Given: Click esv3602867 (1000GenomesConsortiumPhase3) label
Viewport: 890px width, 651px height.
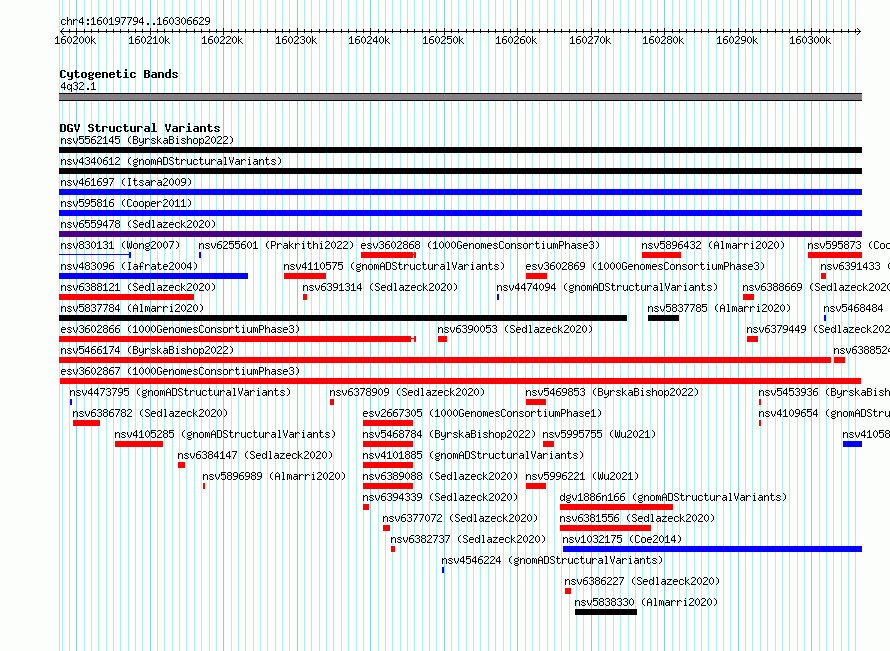Looking at the screenshot, I should (x=180, y=371).
